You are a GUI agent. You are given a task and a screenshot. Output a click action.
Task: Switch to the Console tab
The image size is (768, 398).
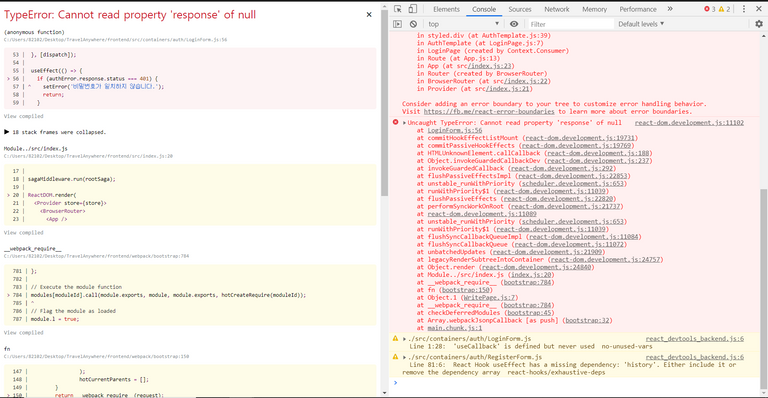[484, 9]
